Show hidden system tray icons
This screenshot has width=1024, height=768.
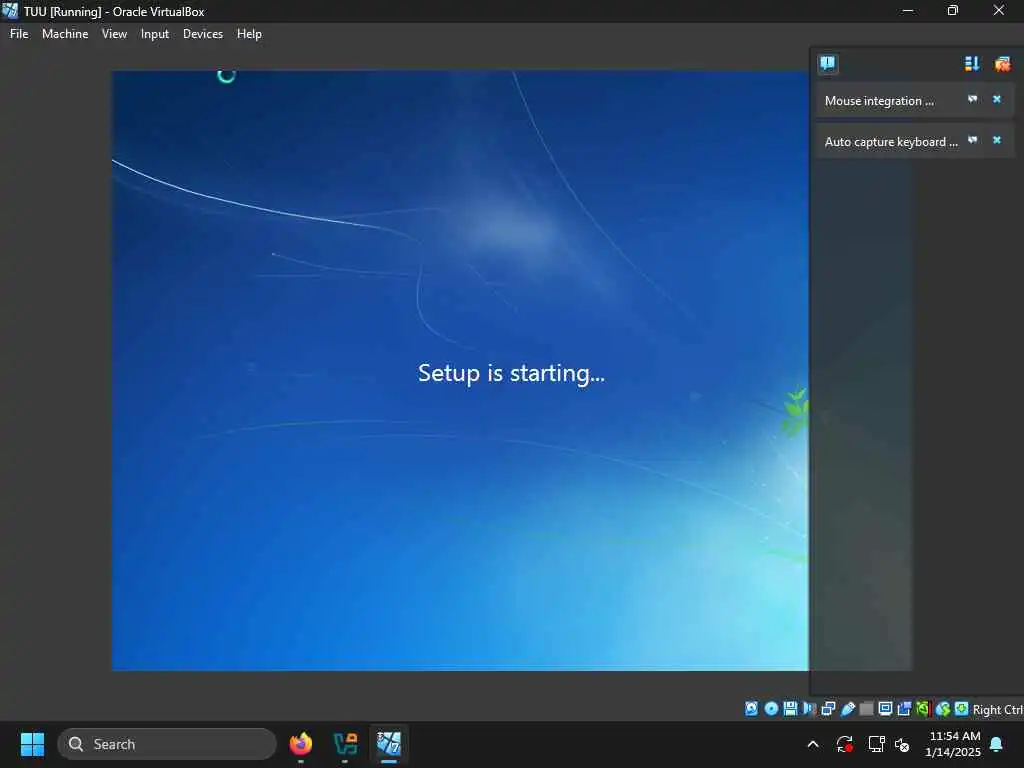tap(813, 744)
